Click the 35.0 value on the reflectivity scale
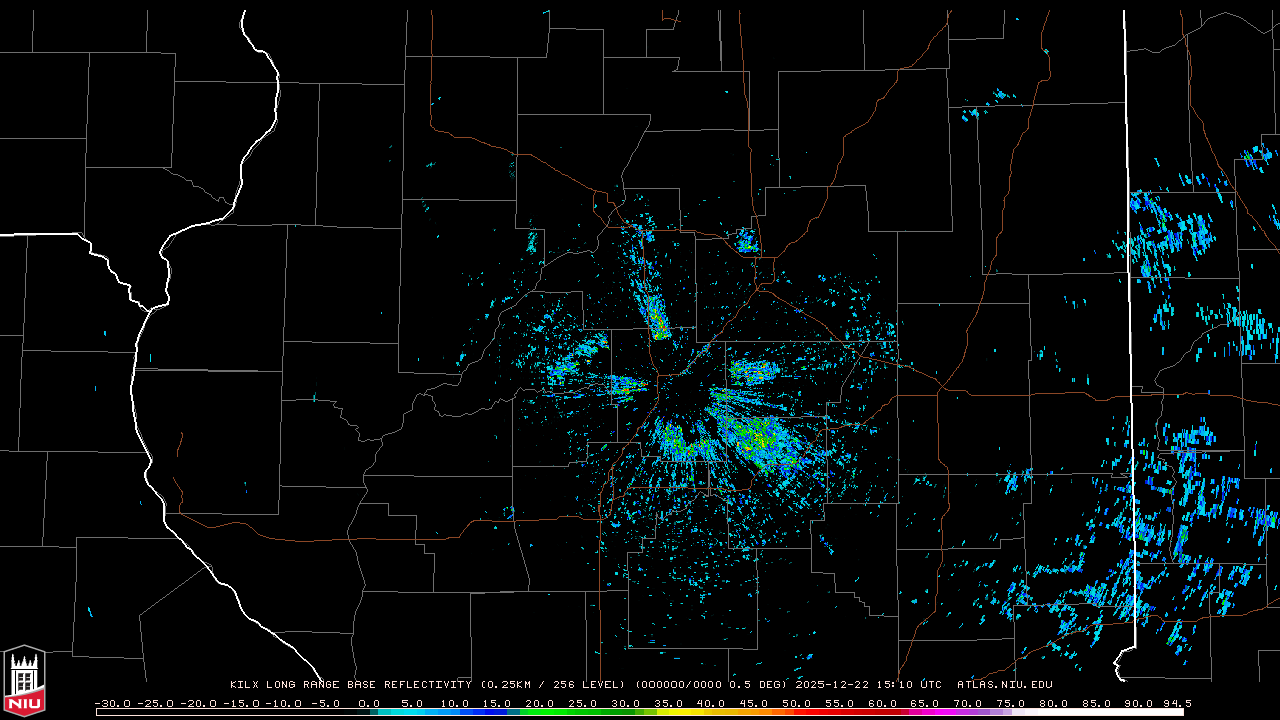This screenshot has height=720, width=1280. pyautogui.click(x=669, y=704)
